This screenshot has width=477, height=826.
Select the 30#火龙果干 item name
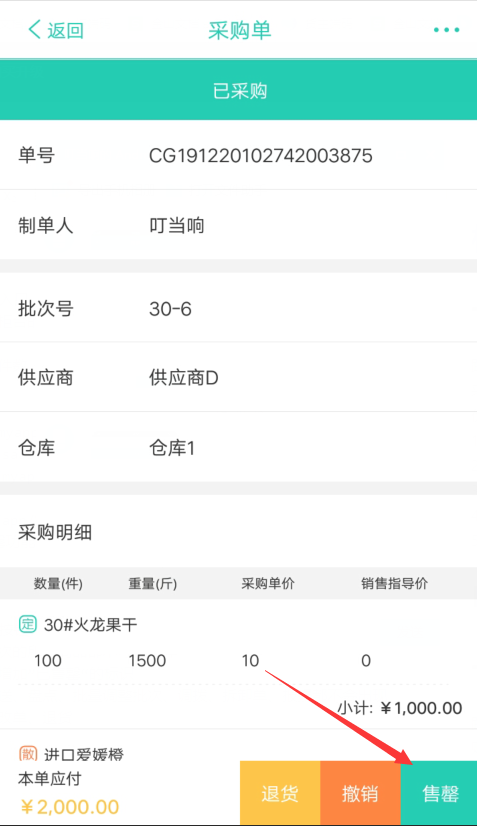pos(91,625)
